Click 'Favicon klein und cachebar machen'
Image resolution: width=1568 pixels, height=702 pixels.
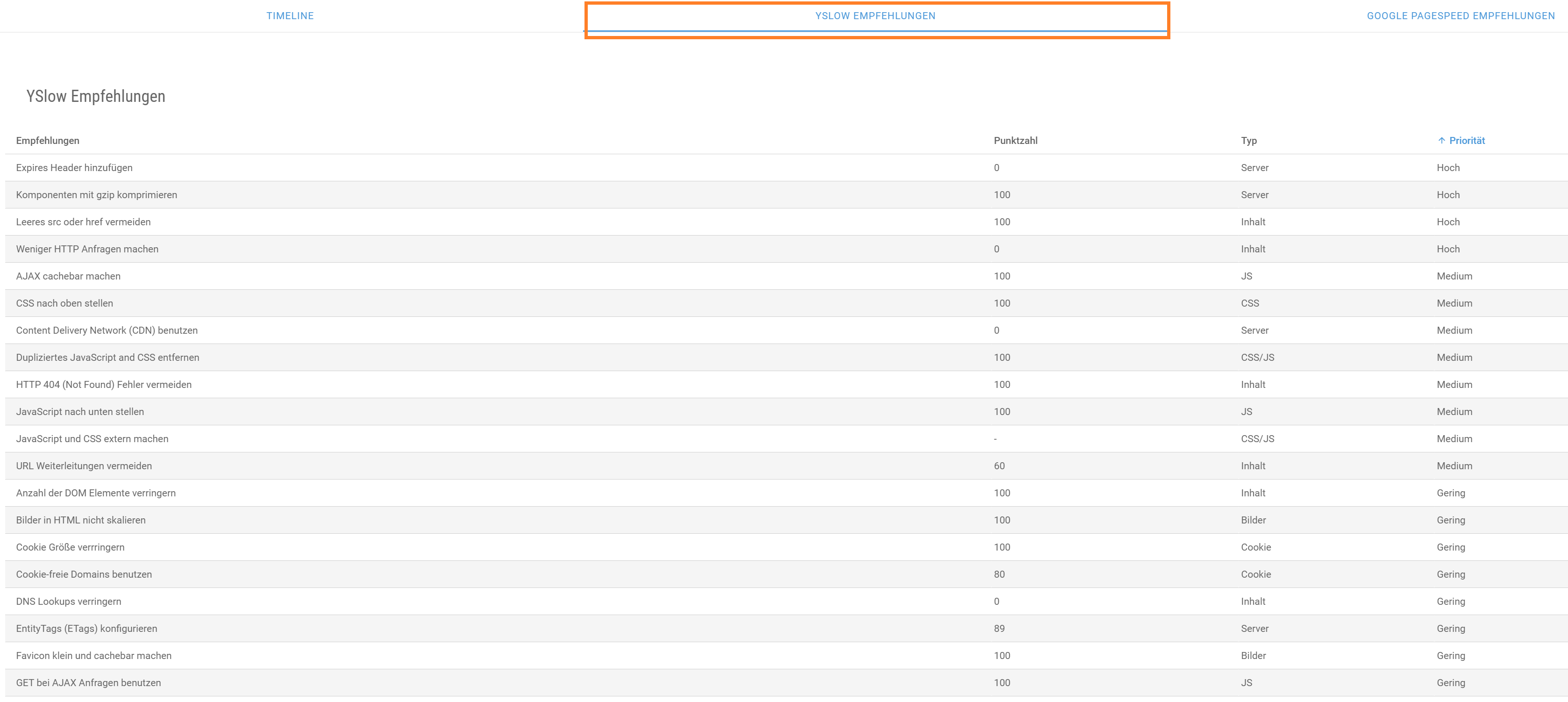tap(94, 655)
